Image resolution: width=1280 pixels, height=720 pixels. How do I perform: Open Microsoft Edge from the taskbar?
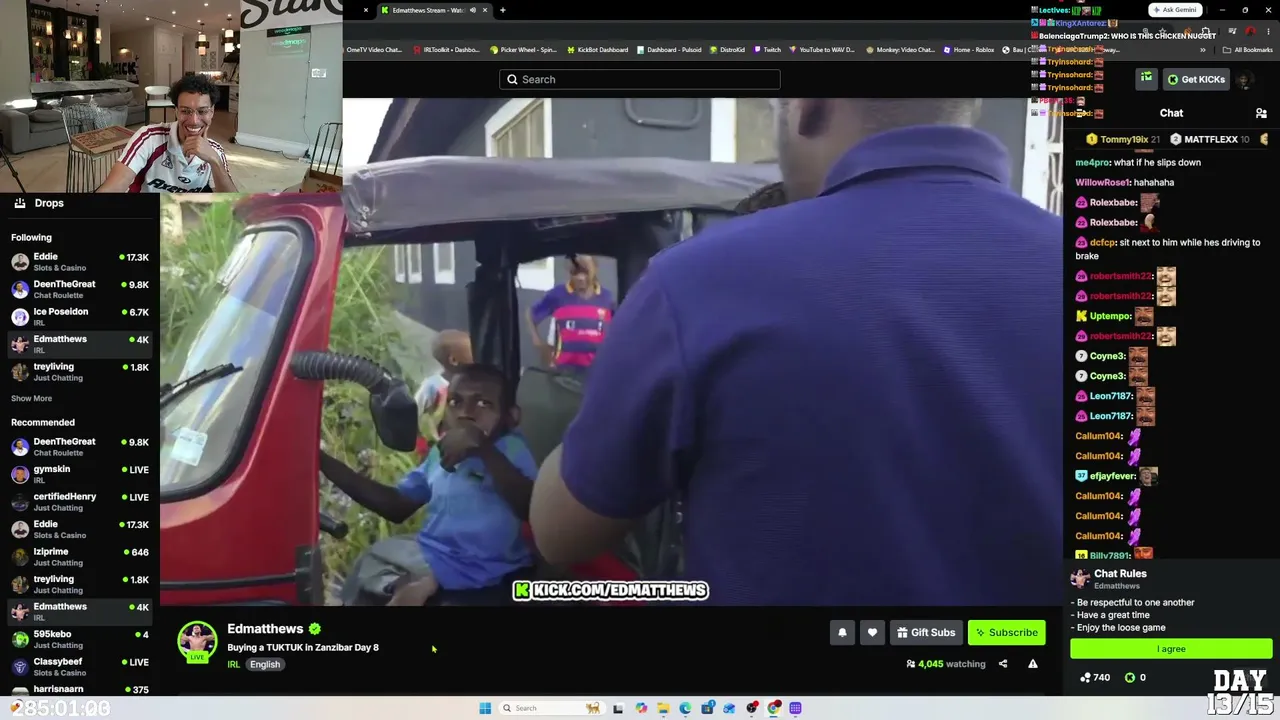tap(685, 708)
